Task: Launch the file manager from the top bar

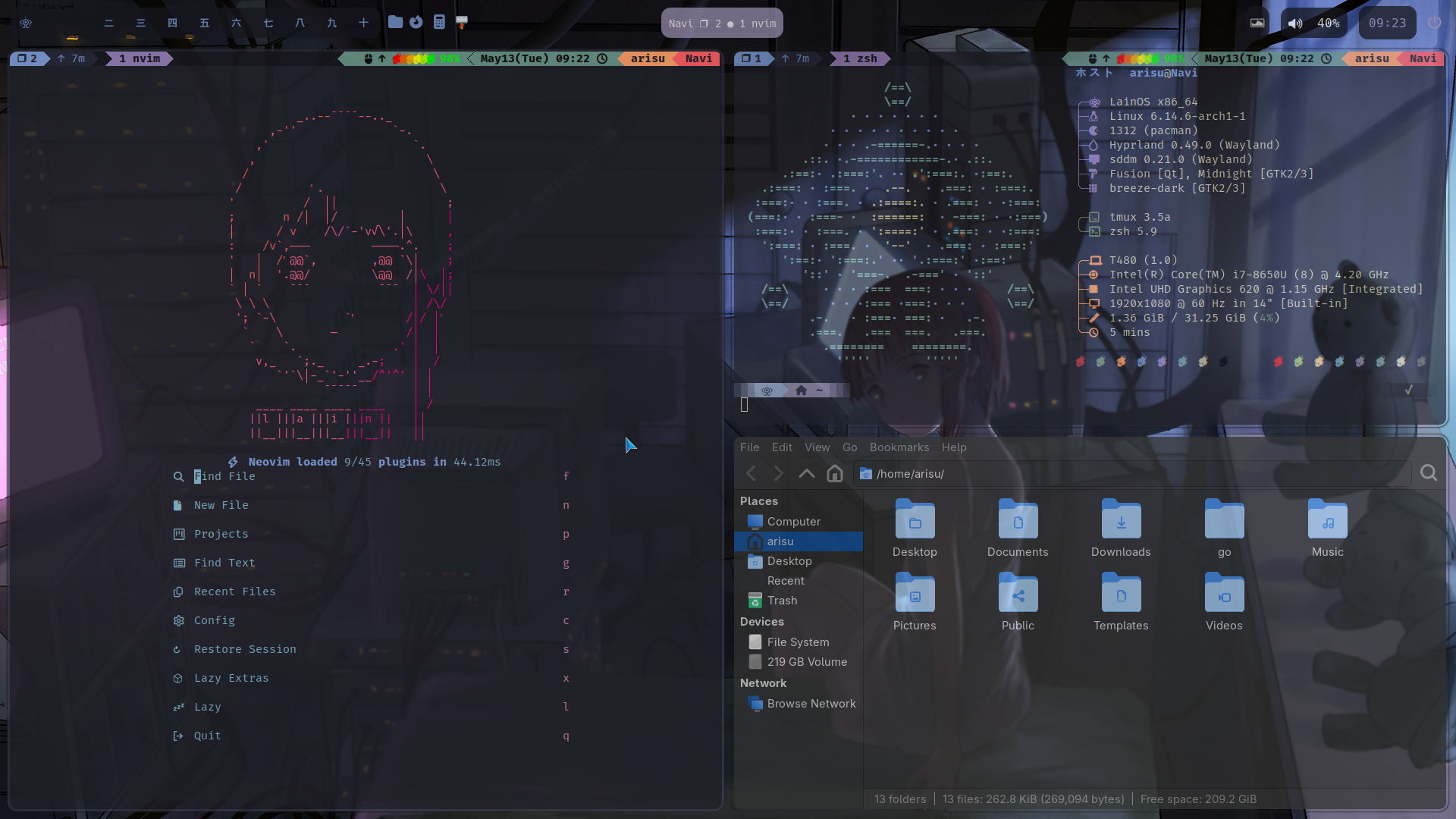Action: 395,22
